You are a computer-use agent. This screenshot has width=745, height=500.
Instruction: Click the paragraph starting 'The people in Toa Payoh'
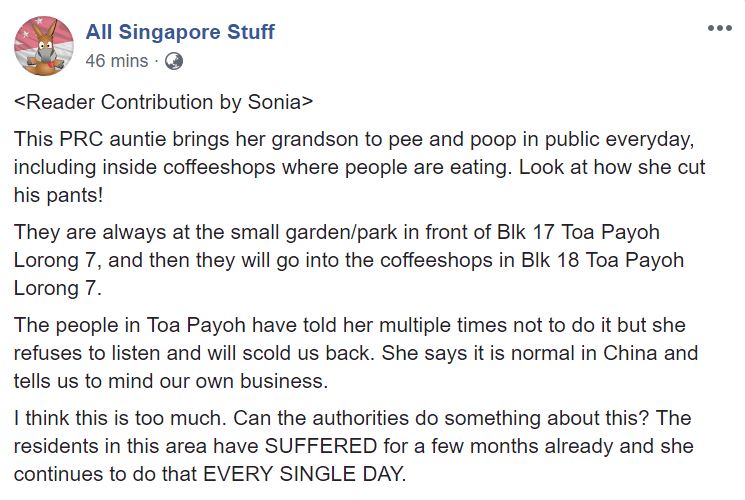(x=355, y=354)
